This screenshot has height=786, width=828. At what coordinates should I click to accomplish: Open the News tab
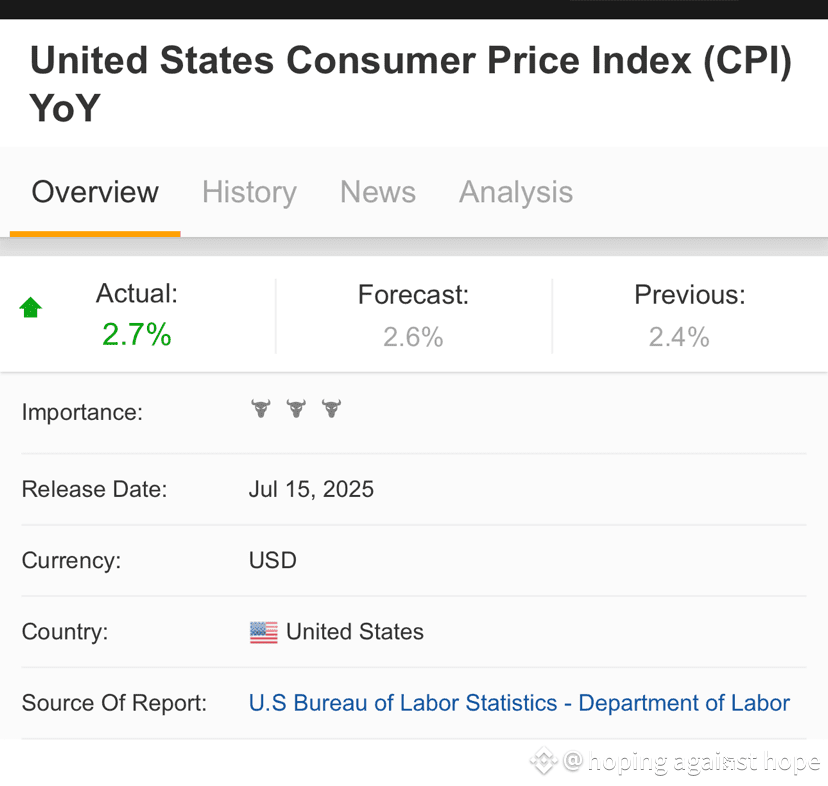378,192
